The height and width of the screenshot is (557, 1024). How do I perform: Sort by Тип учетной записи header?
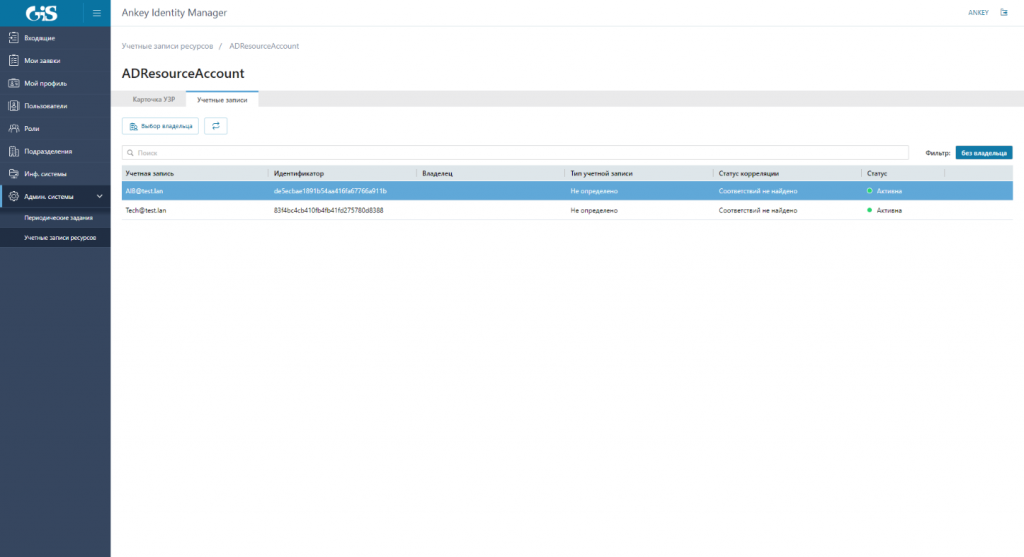tap(601, 174)
